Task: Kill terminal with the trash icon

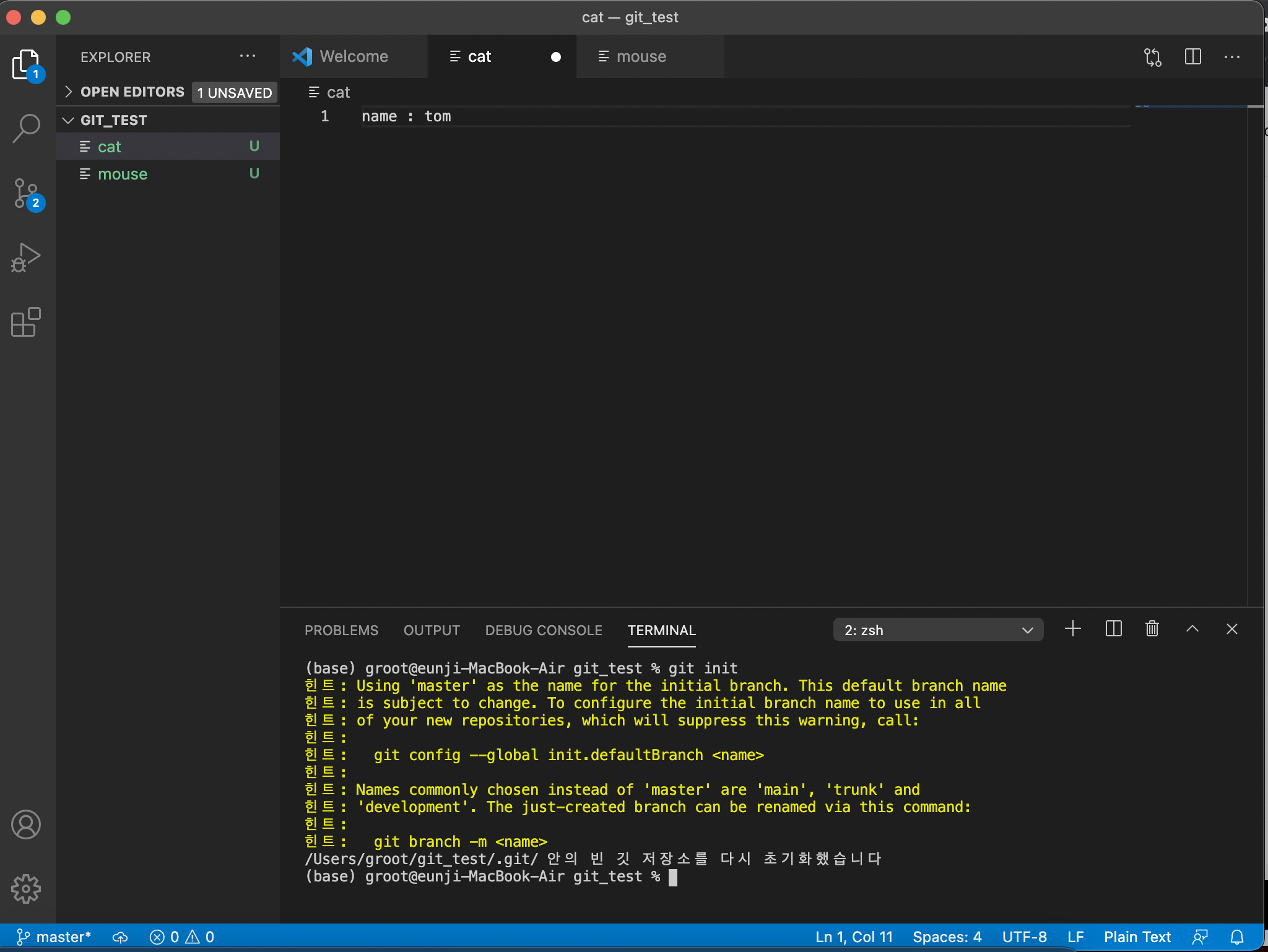Action: 1152,630
